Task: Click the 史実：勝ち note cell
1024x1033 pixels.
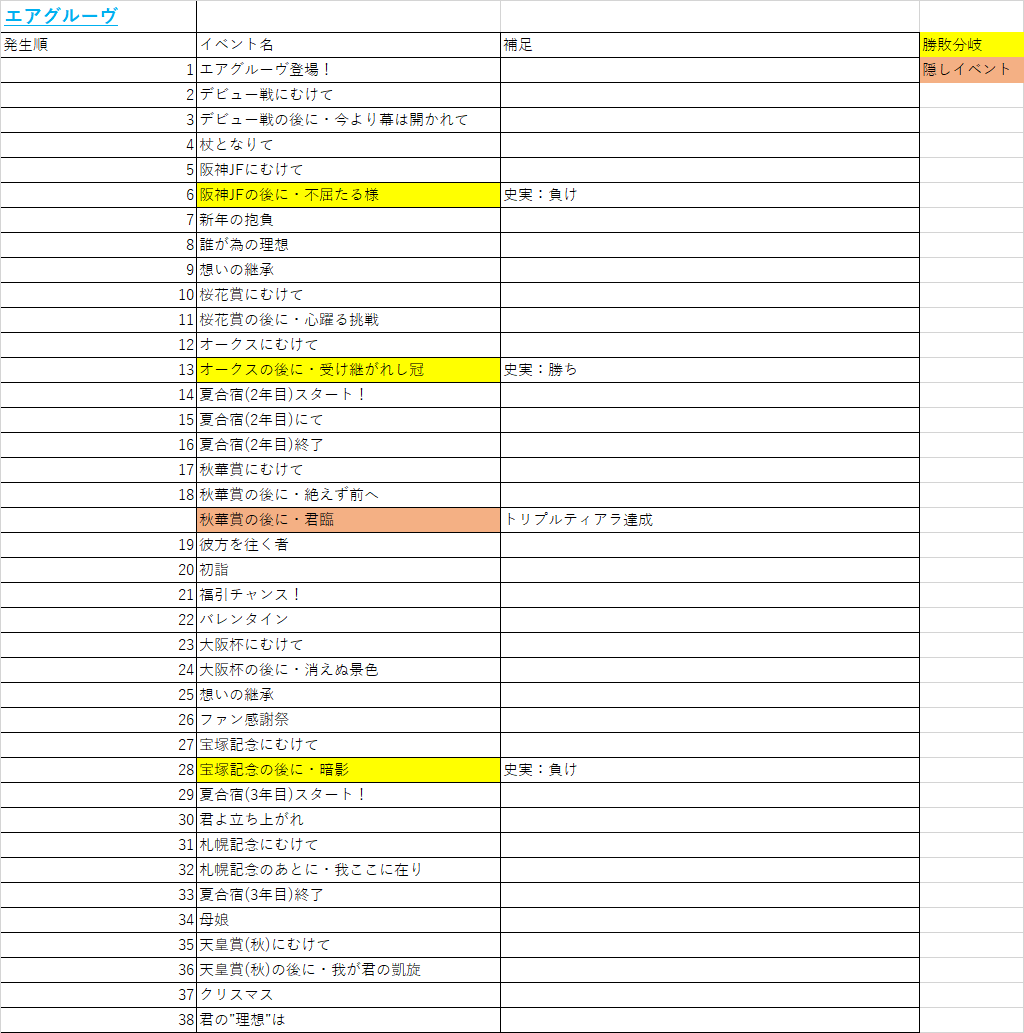Action: click(709, 370)
